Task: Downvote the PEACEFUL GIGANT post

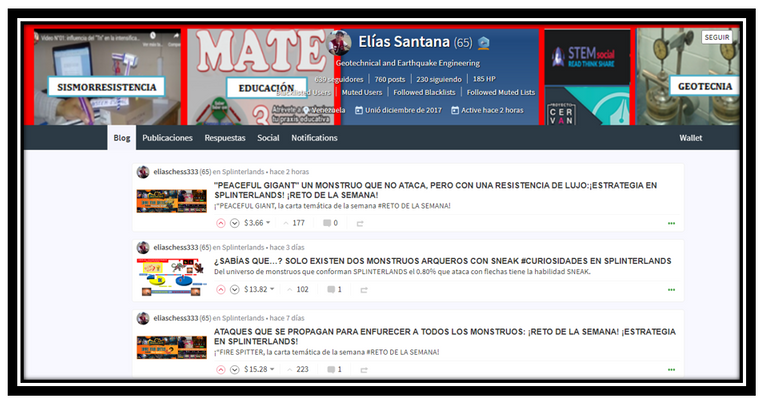Action: coord(235,223)
